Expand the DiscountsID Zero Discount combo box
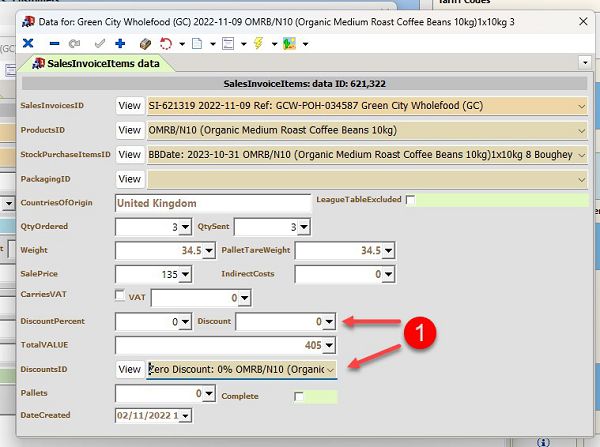 point(331,370)
